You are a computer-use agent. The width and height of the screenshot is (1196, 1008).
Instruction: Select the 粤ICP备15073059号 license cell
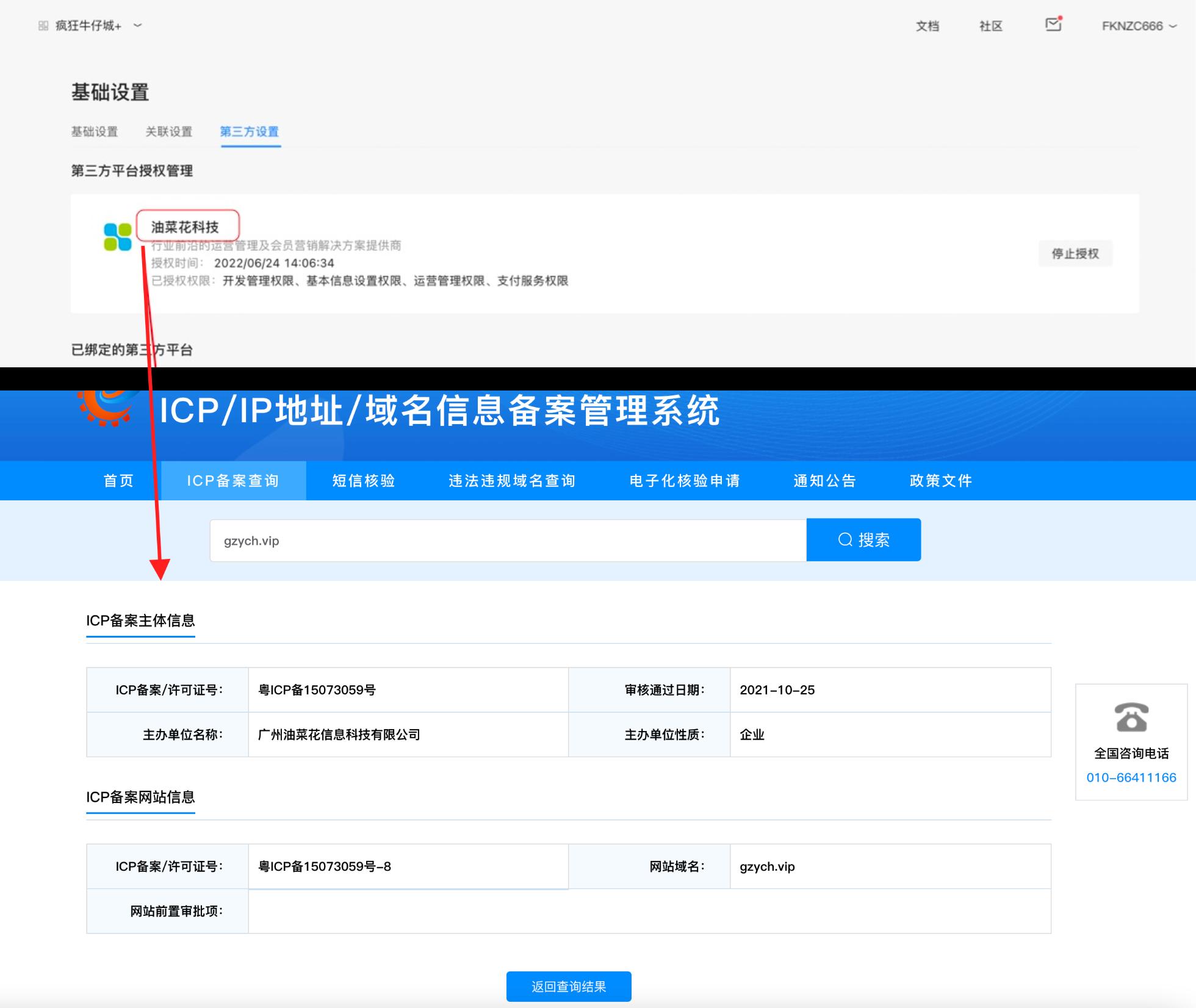point(408,690)
